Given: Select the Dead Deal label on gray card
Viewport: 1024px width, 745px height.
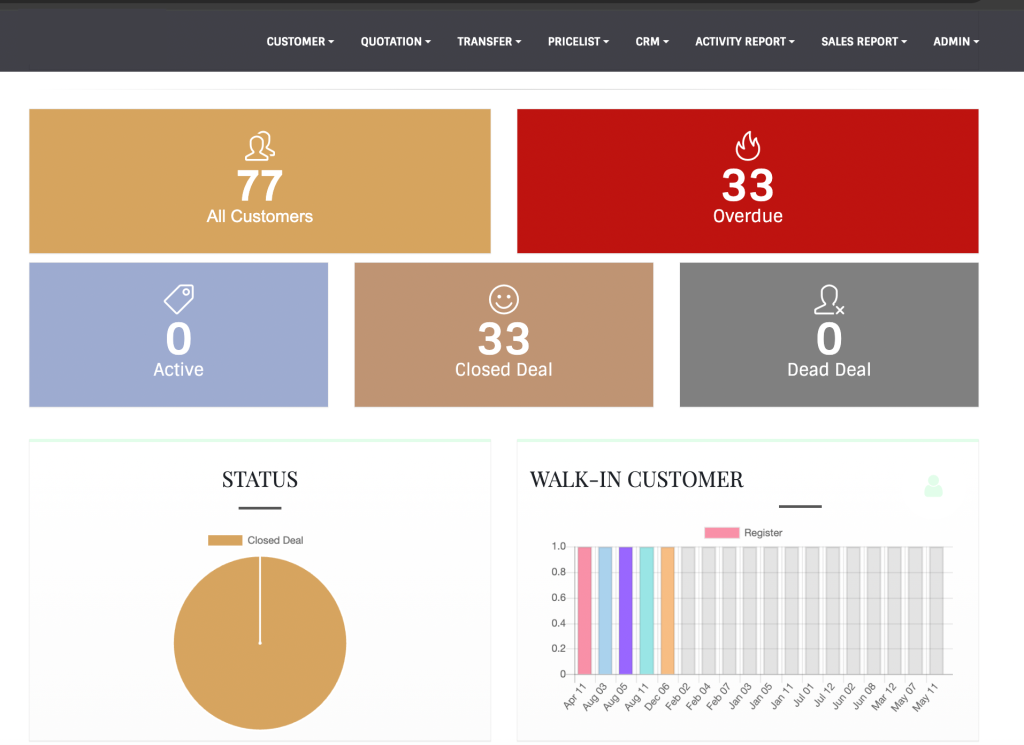Looking at the screenshot, I should point(829,370).
